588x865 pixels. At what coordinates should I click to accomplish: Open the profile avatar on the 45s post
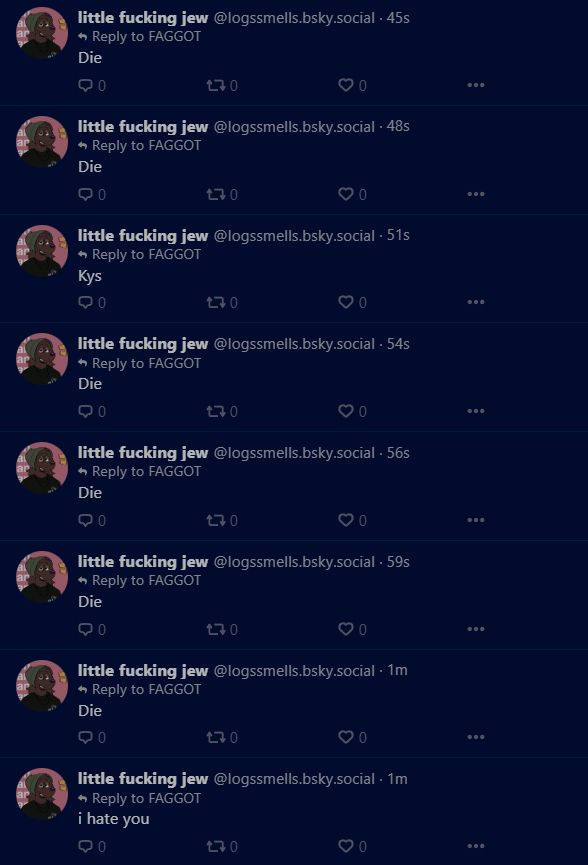click(42, 33)
